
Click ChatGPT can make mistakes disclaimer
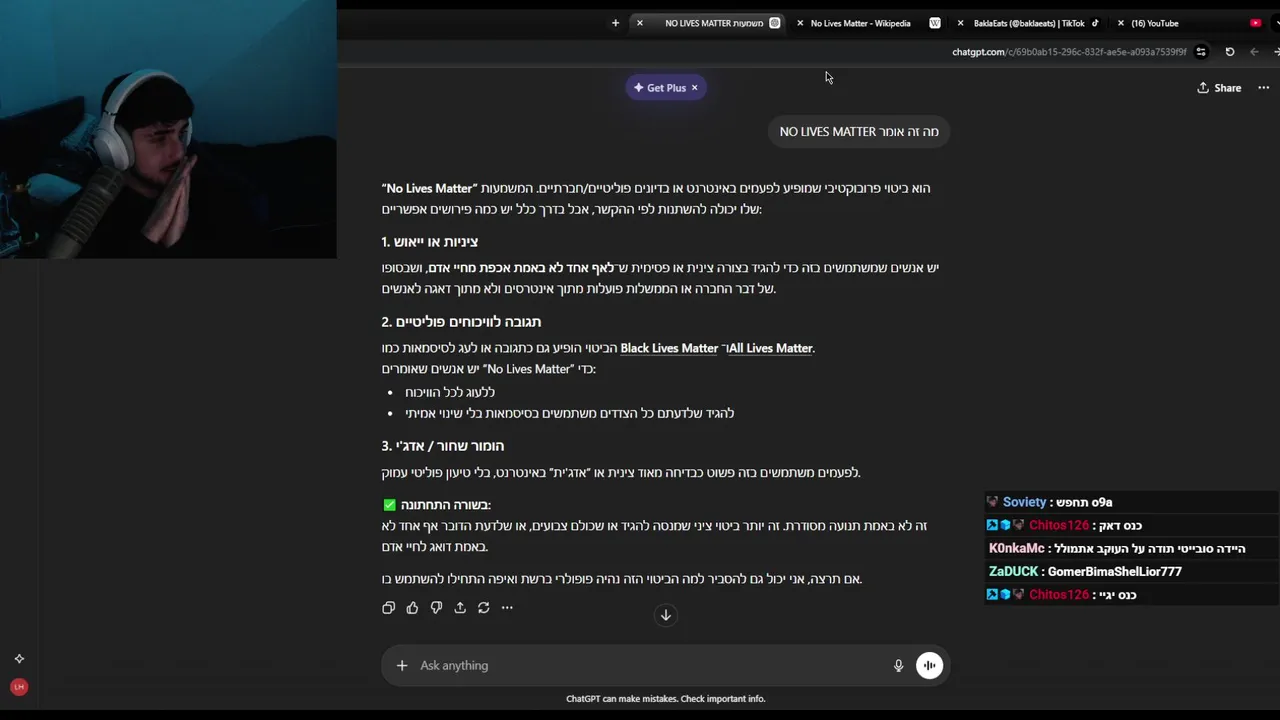point(665,699)
